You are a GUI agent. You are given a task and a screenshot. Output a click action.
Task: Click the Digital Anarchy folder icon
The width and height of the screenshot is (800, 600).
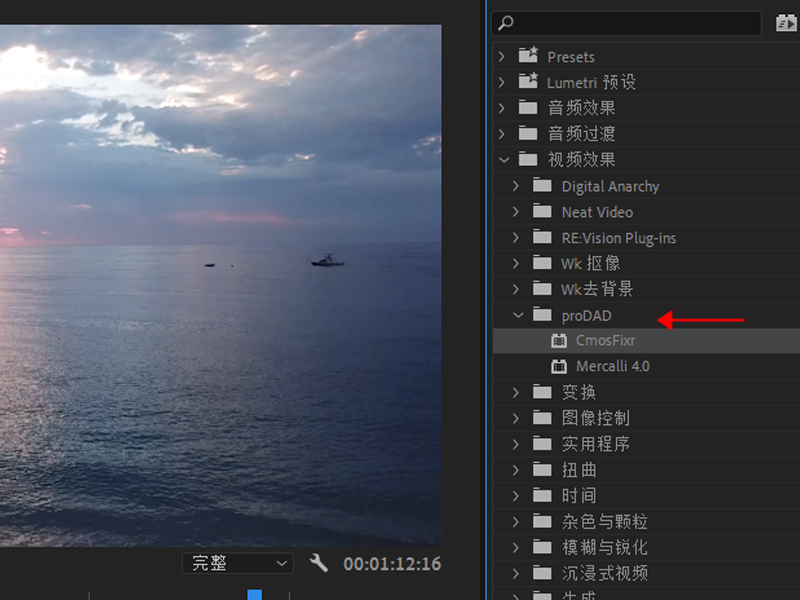(542, 185)
